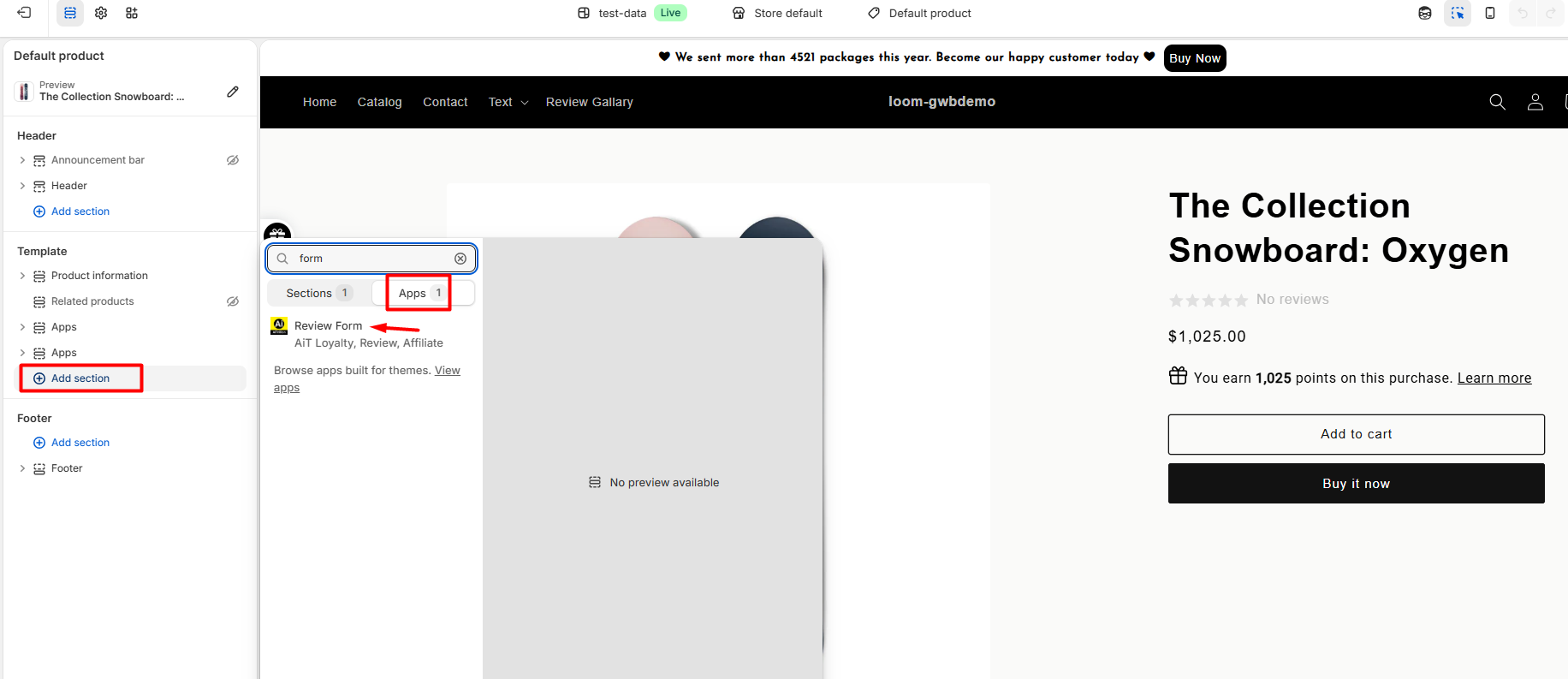The width and height of the screenshot is (1568, 679).
Task: Edit the preview product pencil icon
Action: click(233, 92)
